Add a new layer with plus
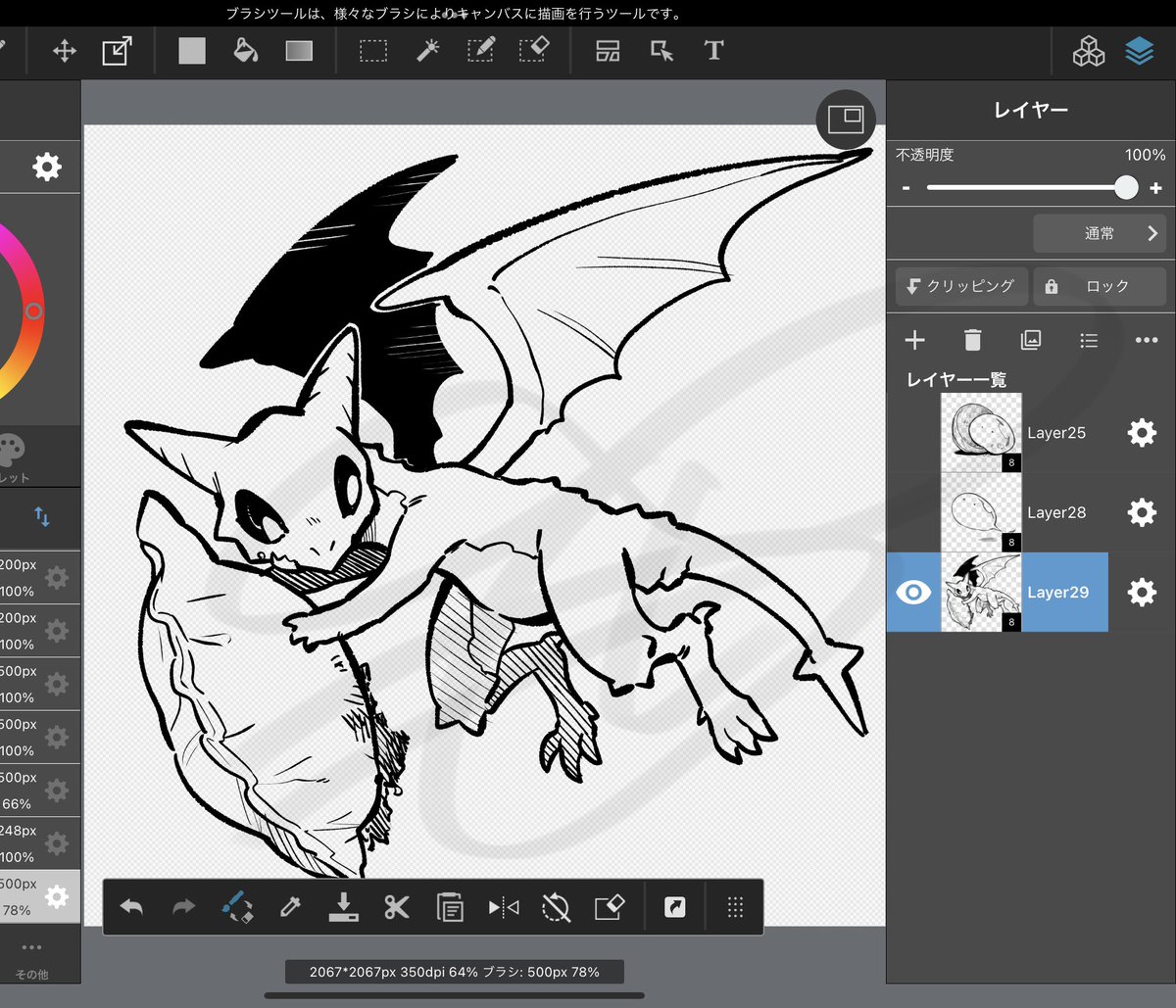This screenshot has width=1176, height=1008. coord(914,340)
